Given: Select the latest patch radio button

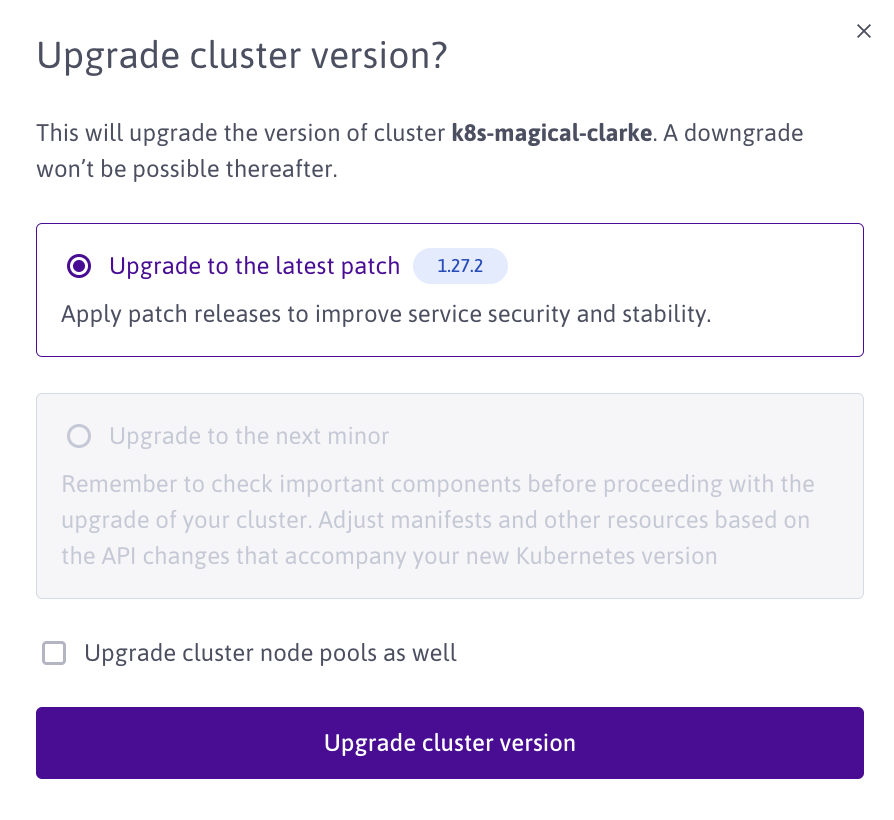Looking at the screenshot, I should click(79, 266).
